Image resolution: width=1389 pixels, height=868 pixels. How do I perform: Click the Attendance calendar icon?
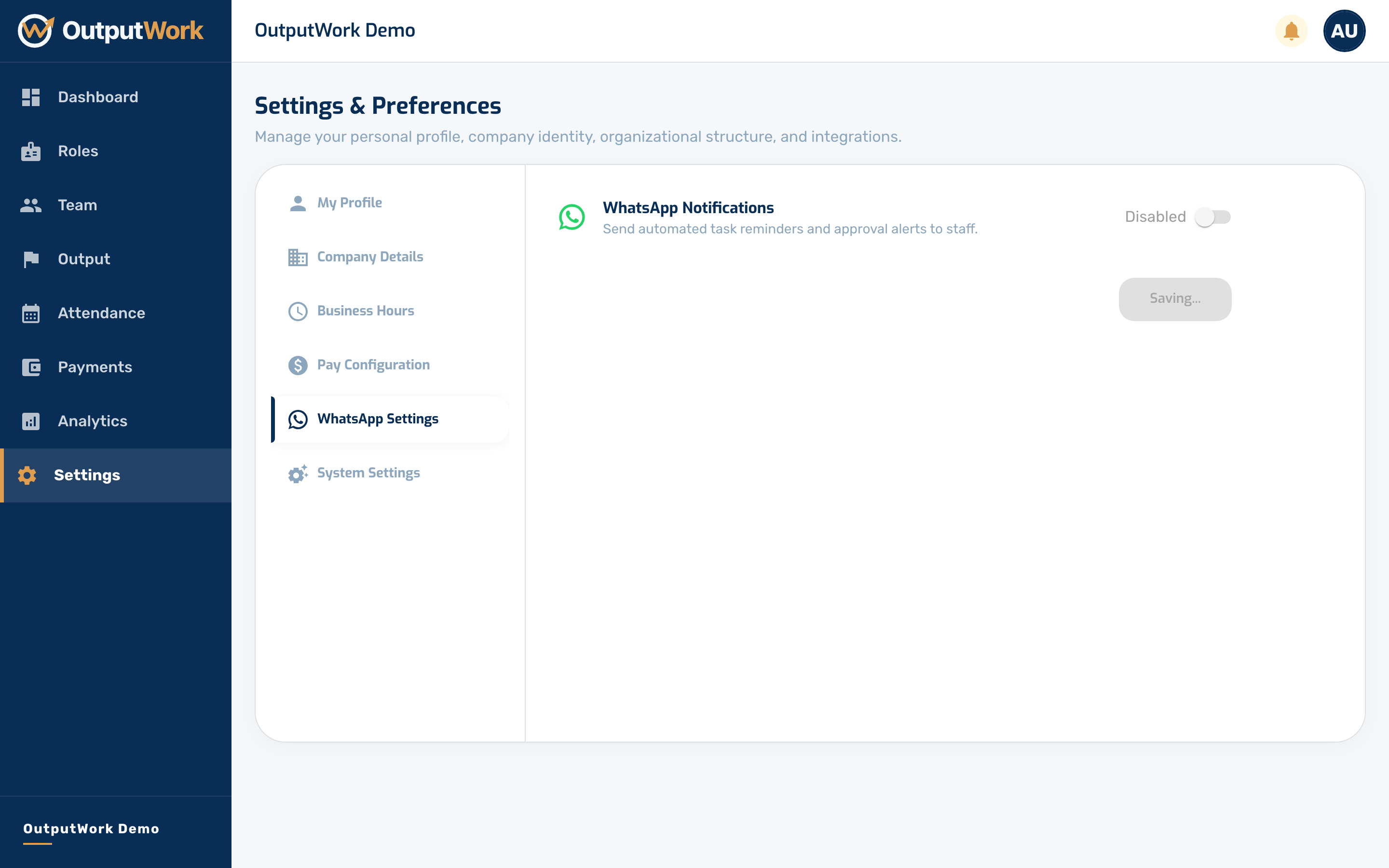click(x=31, y=313)
